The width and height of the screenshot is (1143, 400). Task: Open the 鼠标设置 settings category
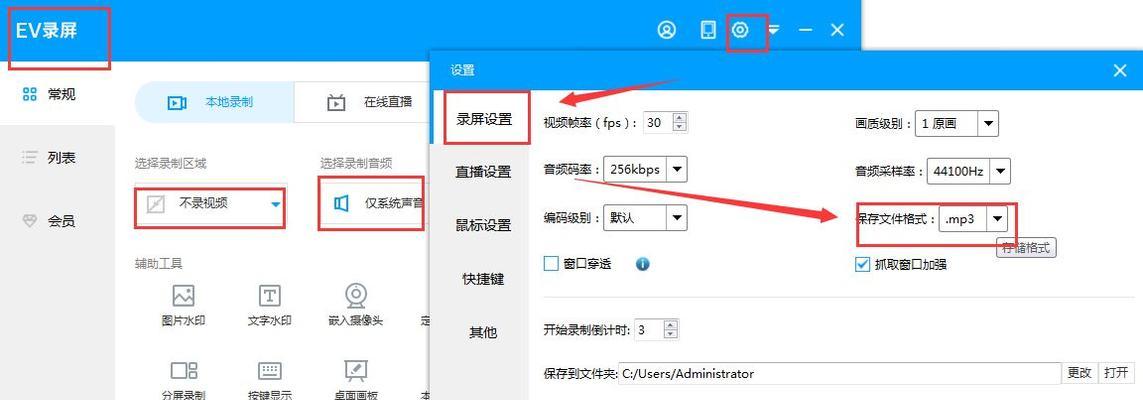pos(484,225)
